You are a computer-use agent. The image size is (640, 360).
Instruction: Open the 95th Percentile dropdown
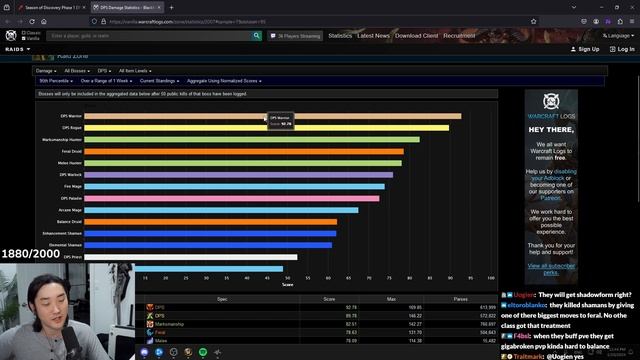(56, 81)
